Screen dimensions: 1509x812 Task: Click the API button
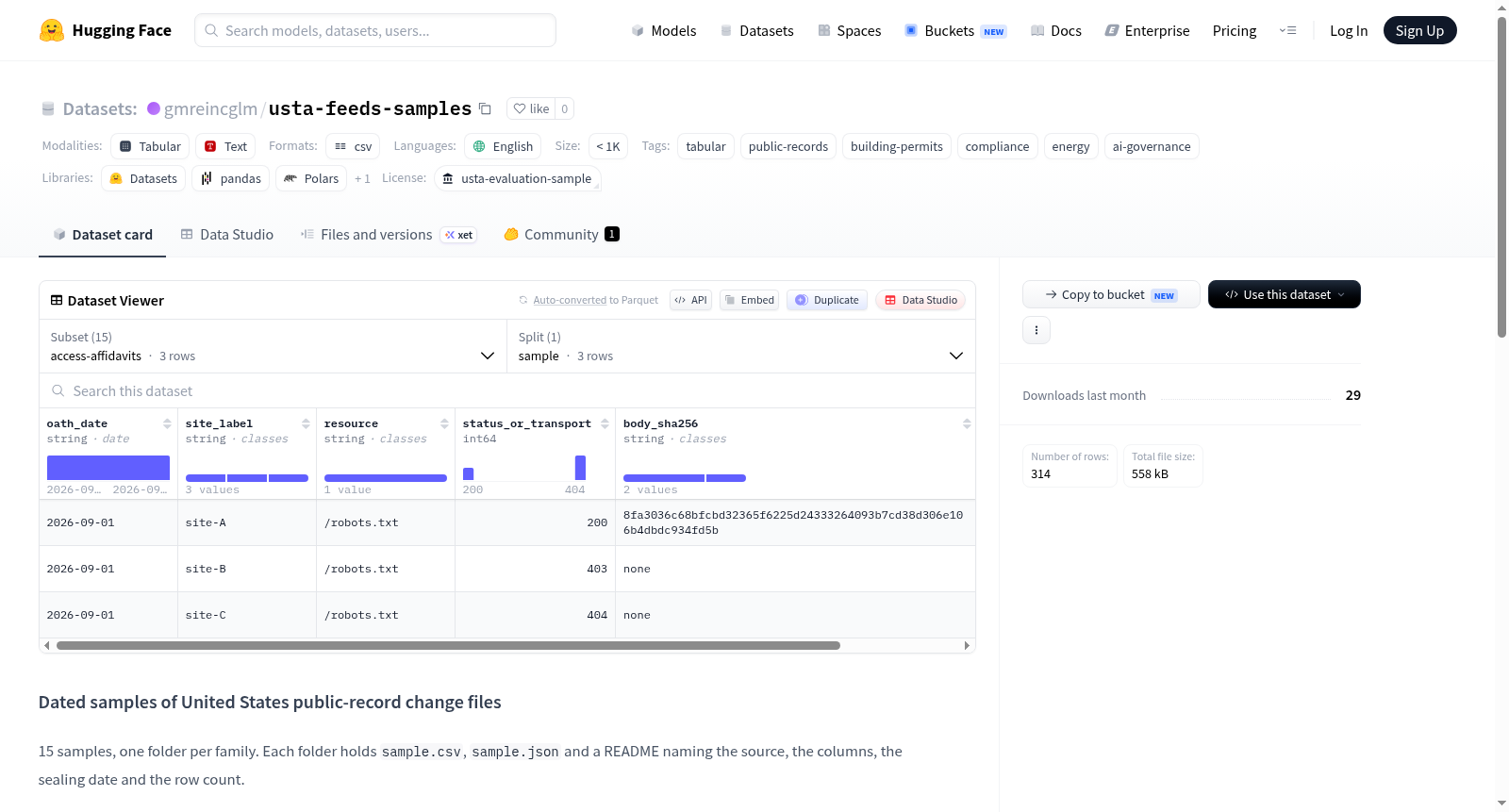pyautogui.click(x=690, y=300)
